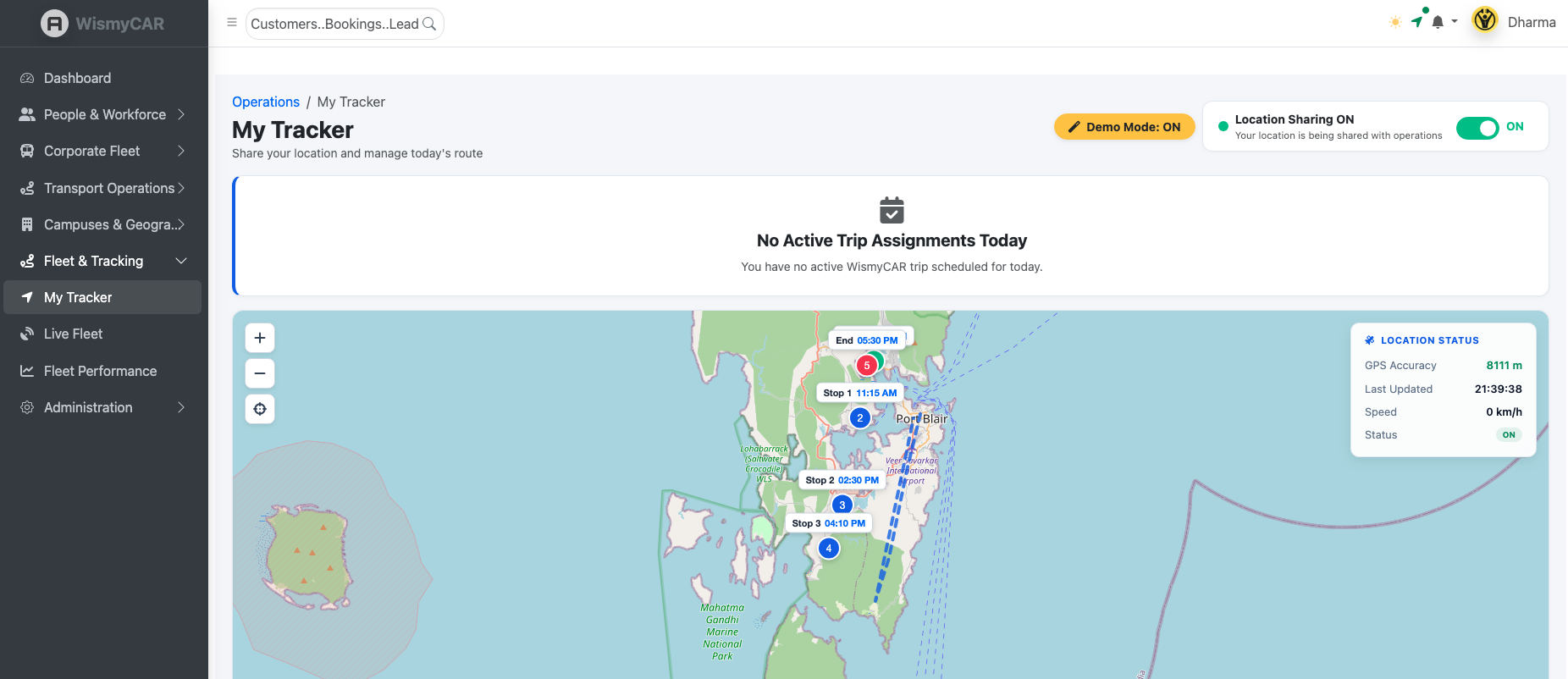The width and height of the screenshot is (1568, 679).
Task: Click the My Tracker arrow icon
Action: [27, 297]
